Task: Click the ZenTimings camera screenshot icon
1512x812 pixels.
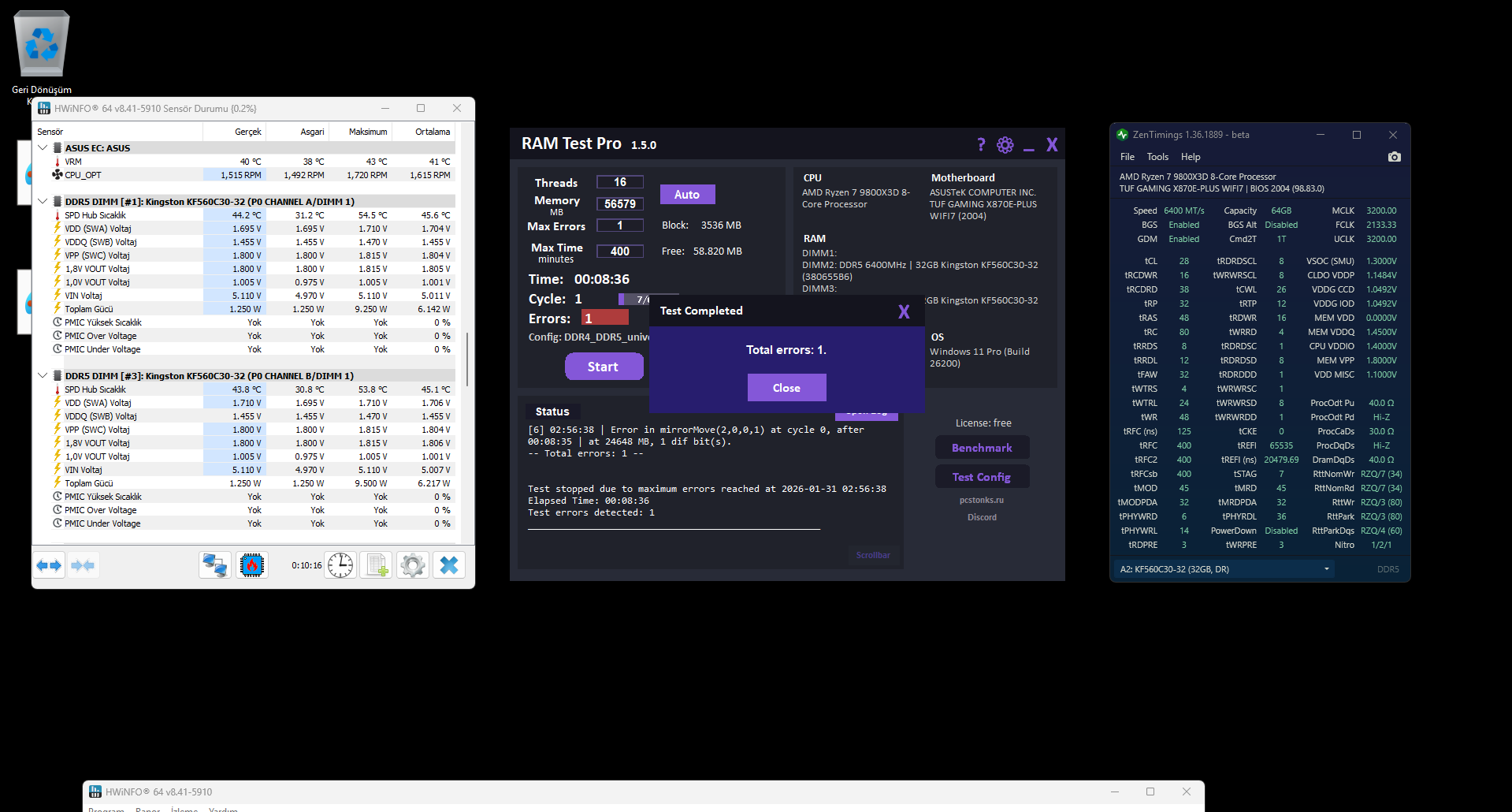Action: pyautogui.click(x=1395, y=157)
